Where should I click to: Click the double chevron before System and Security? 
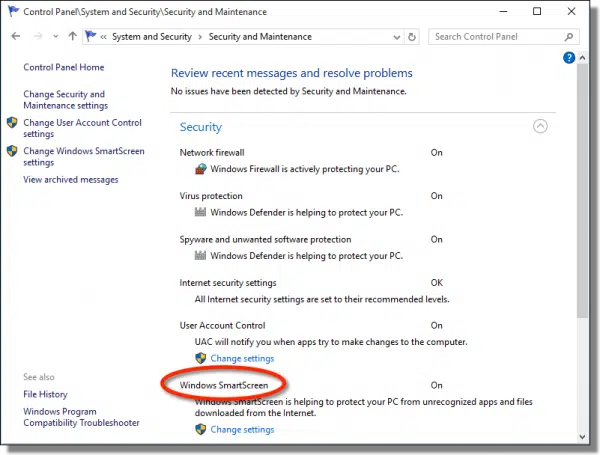[x=103, y=37]
